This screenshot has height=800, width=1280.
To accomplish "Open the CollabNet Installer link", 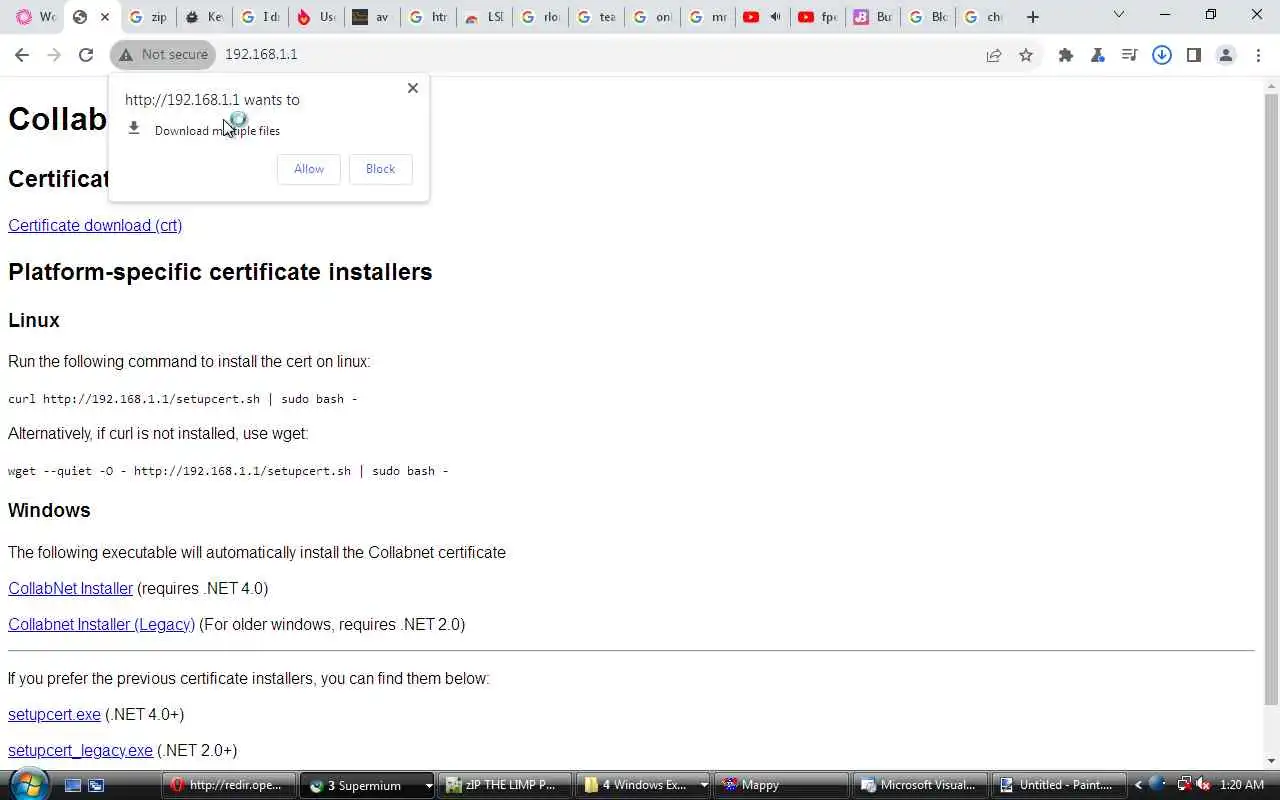I will (x=70, y=588).
